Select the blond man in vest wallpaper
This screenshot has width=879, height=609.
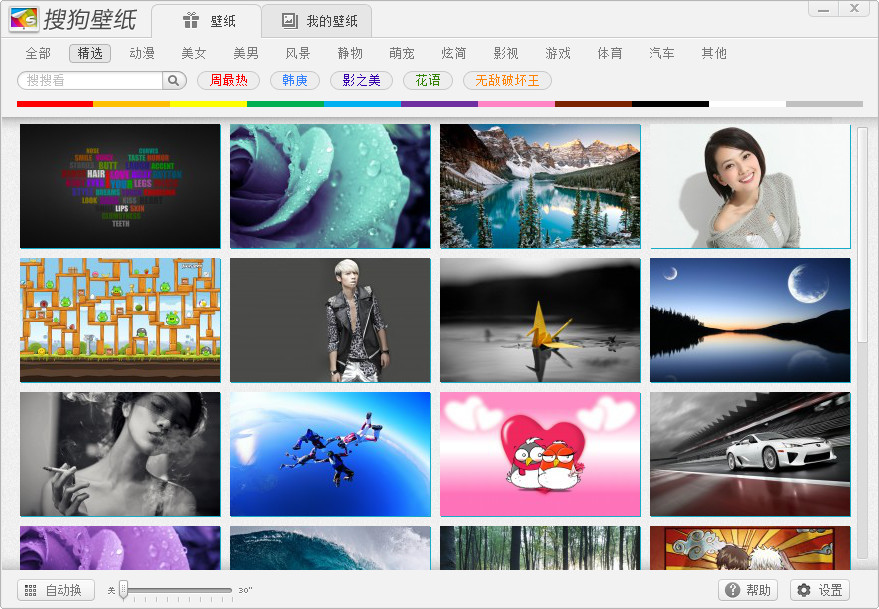pos(330,320)
